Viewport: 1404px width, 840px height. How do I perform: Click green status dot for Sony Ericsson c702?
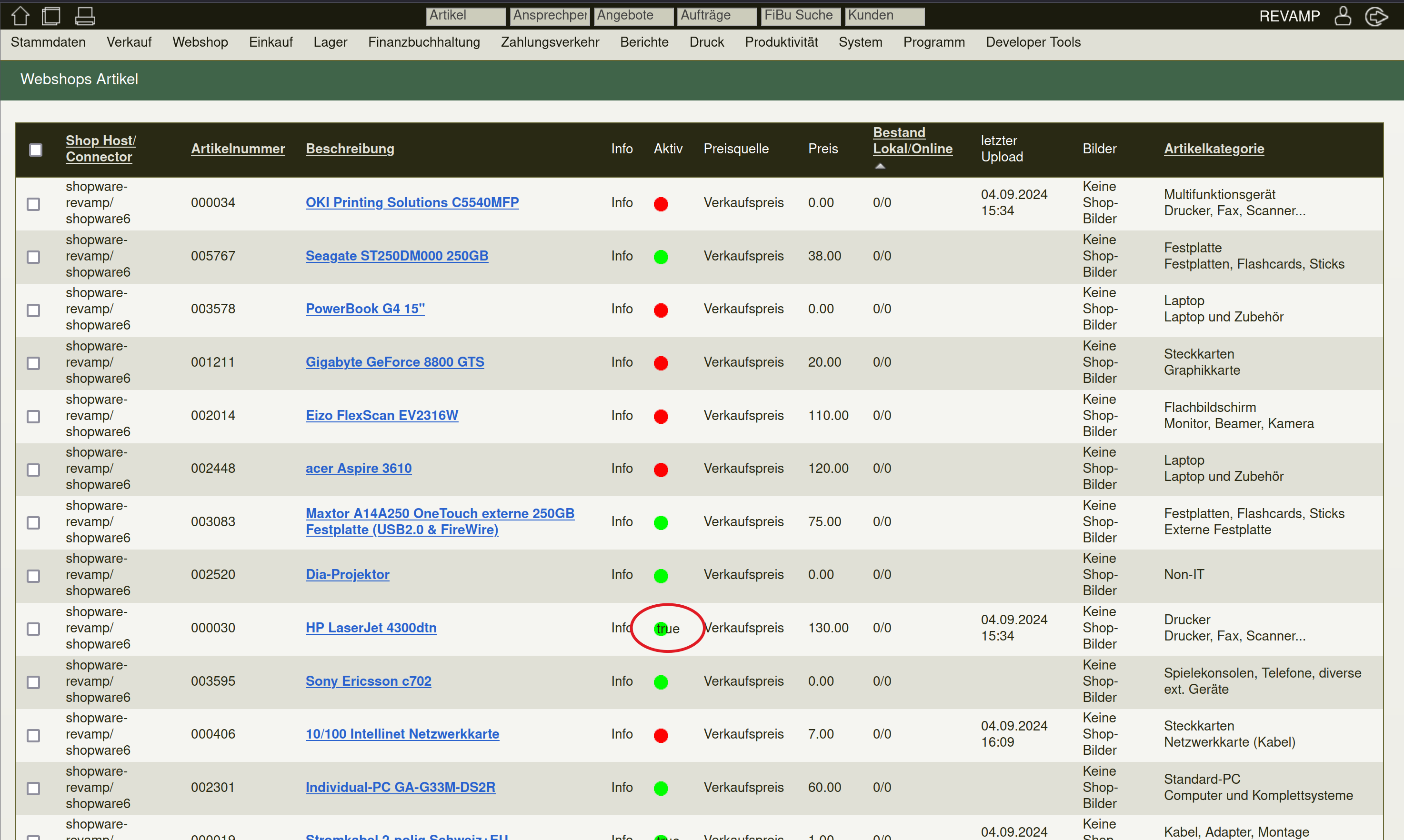pyautogui.click(x=661, y=682)
